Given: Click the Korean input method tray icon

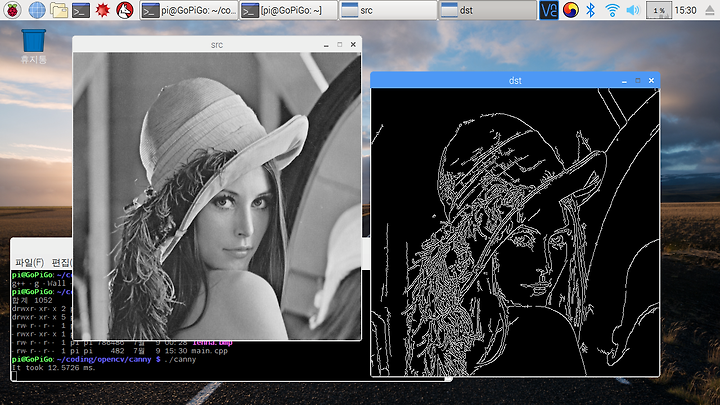Looking at the screenshot, I should tap(571, 10).
